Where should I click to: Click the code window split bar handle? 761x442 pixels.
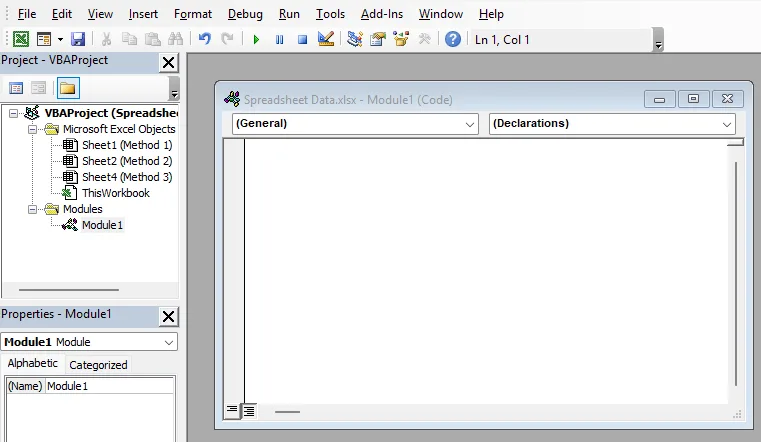point(736,142)
